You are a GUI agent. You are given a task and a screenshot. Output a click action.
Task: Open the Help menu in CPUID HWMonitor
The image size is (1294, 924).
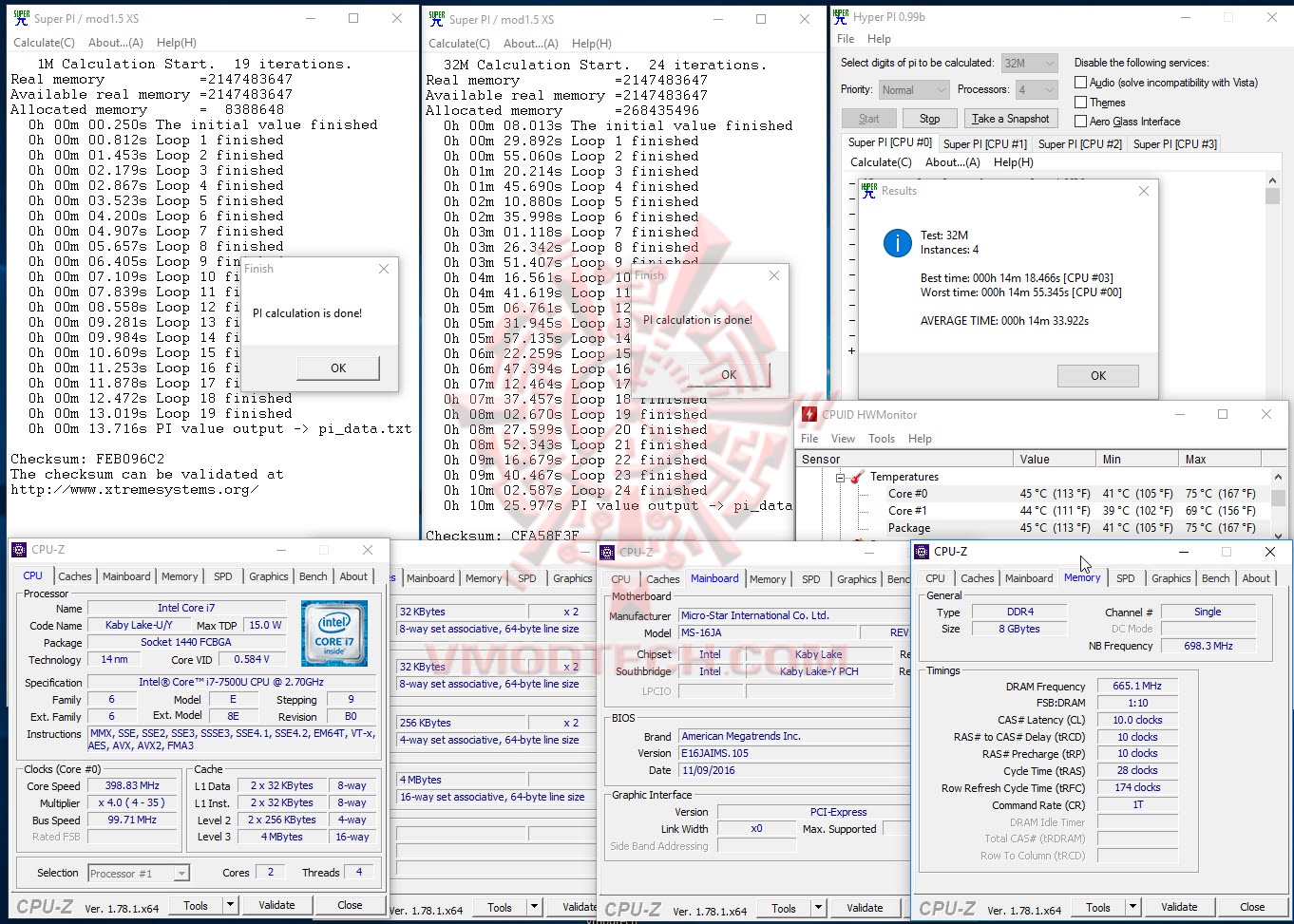pyautogui.click(x=920, y=439)
